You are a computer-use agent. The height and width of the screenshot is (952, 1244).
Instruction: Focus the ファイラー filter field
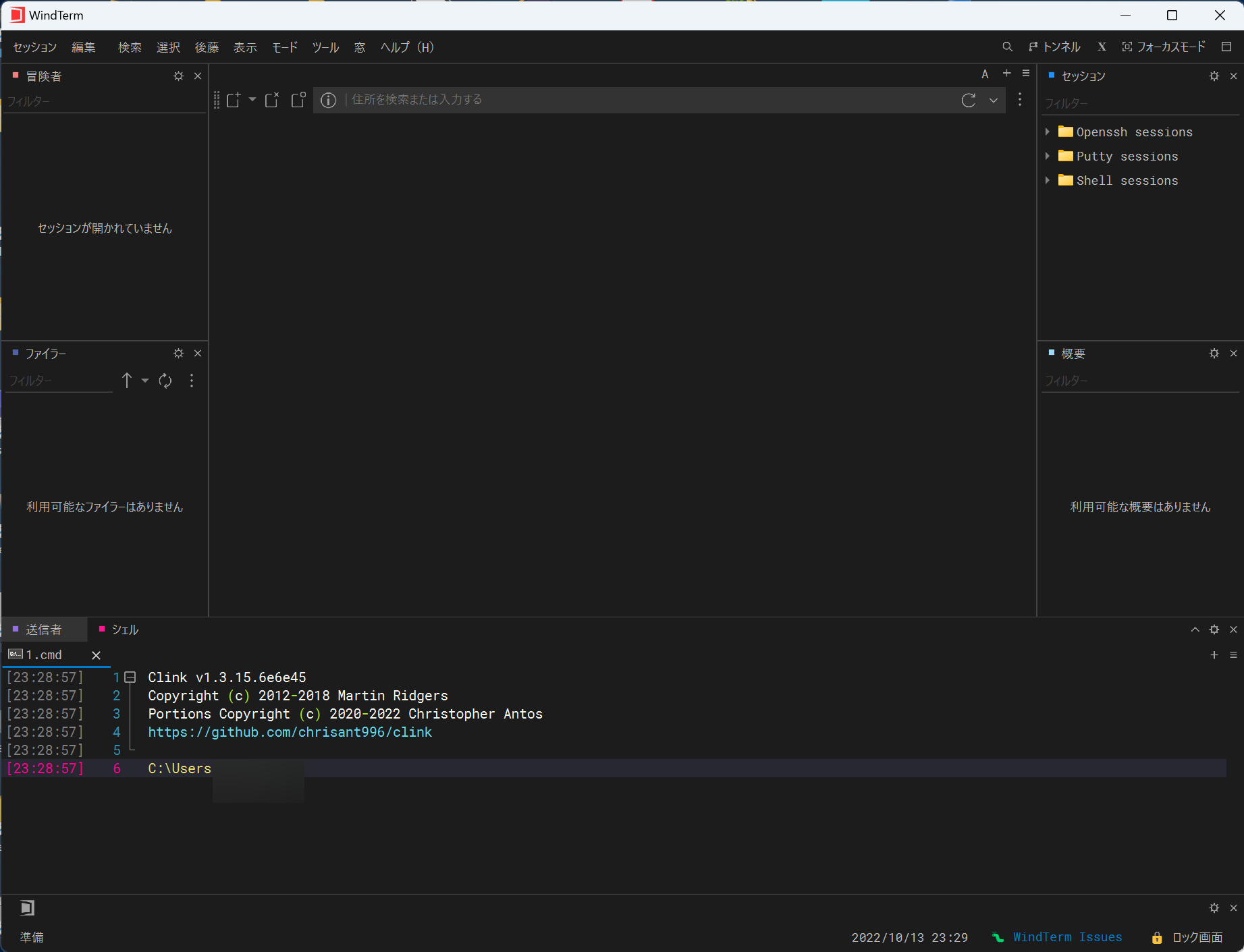[59, 381]
